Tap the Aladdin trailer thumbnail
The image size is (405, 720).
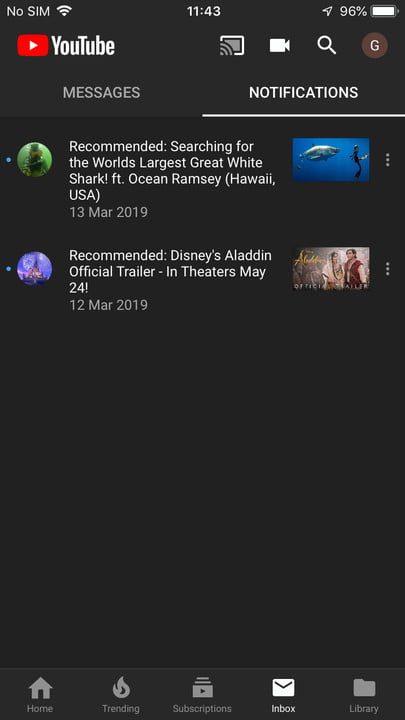pos(331,269)
